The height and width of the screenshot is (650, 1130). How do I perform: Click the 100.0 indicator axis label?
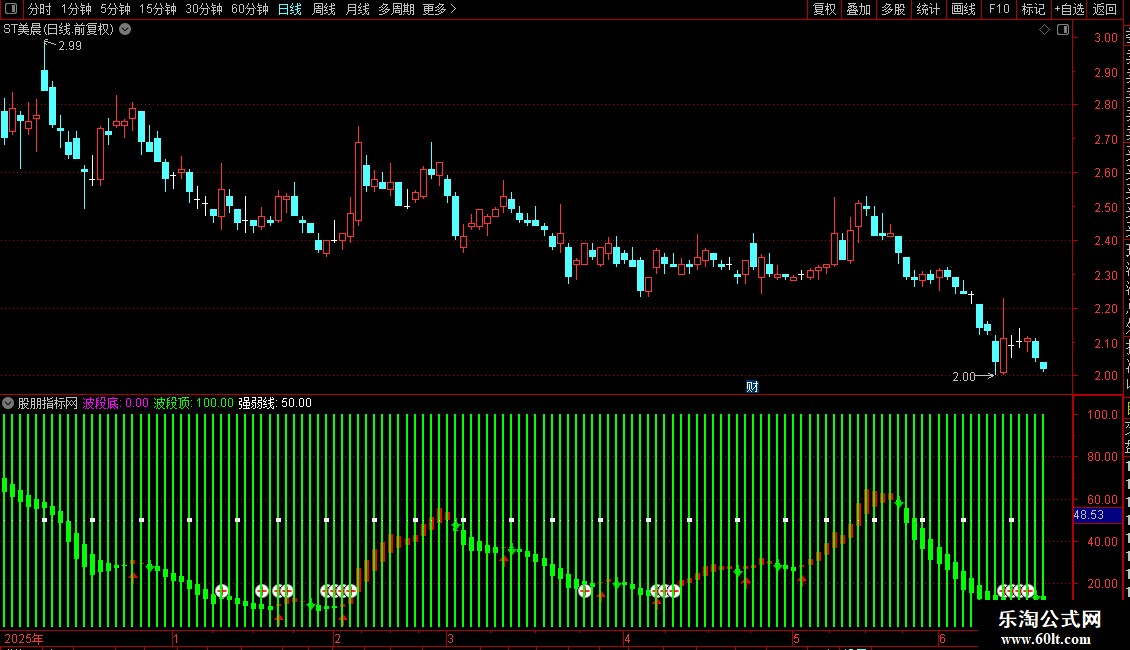tap(1103, 414)
